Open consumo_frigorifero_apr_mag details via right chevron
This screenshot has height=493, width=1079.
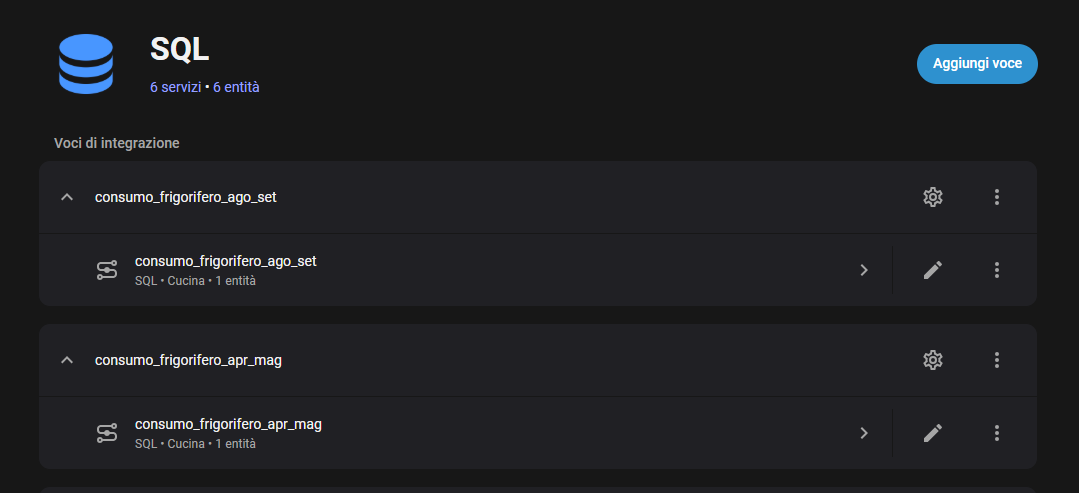[x=864, y=433]
